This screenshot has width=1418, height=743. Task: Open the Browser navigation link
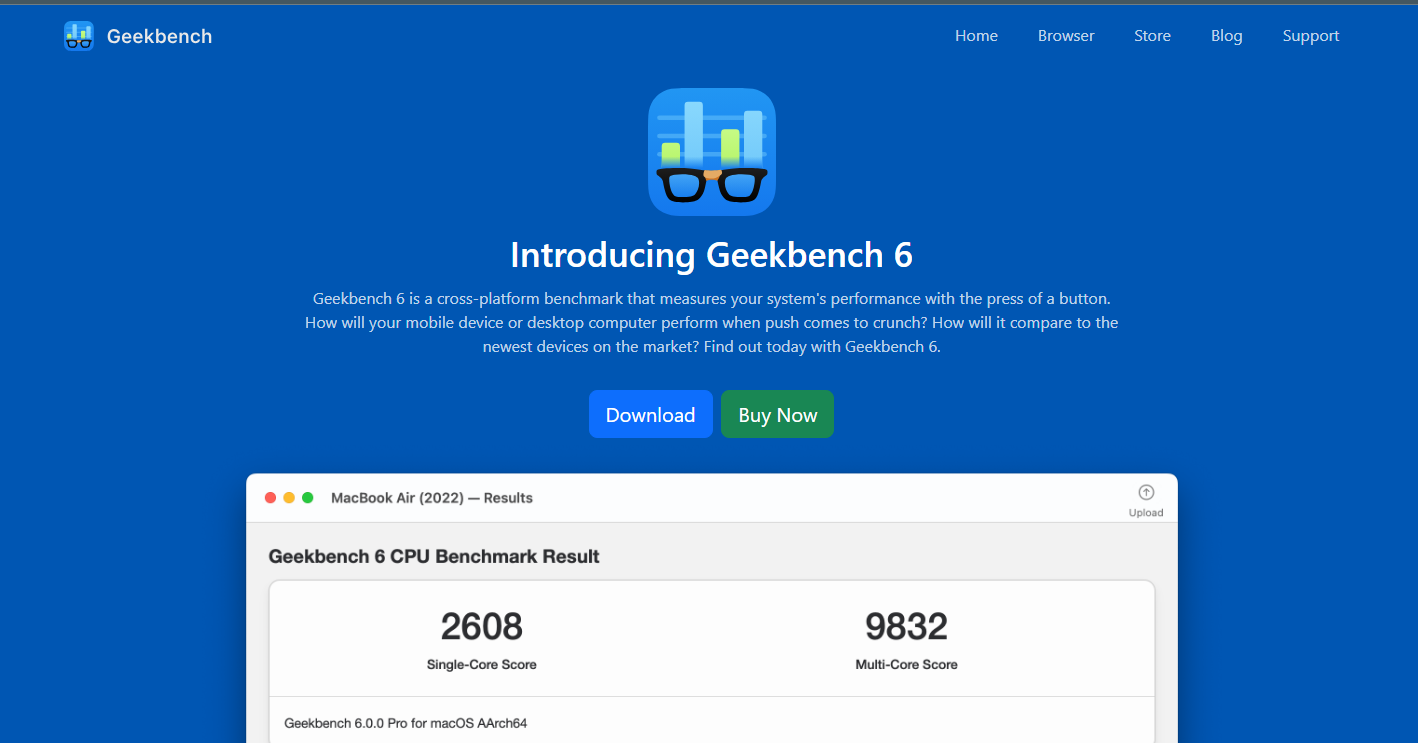point(1066,36)
